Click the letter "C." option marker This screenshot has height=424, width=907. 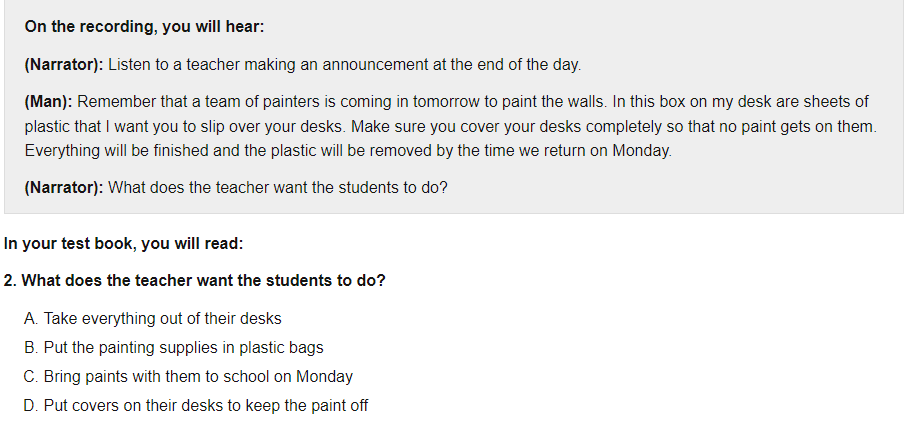coord(31,377)
